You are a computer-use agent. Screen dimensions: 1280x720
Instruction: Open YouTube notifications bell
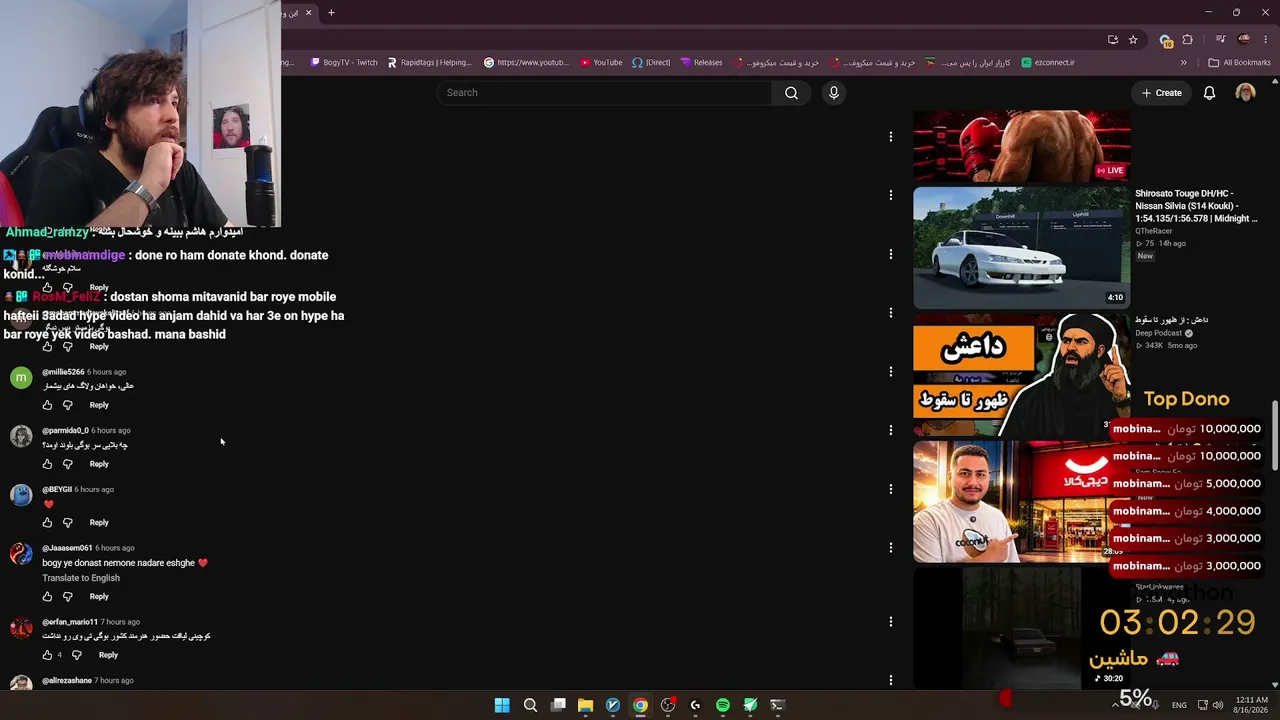[x=1209, y=93]
